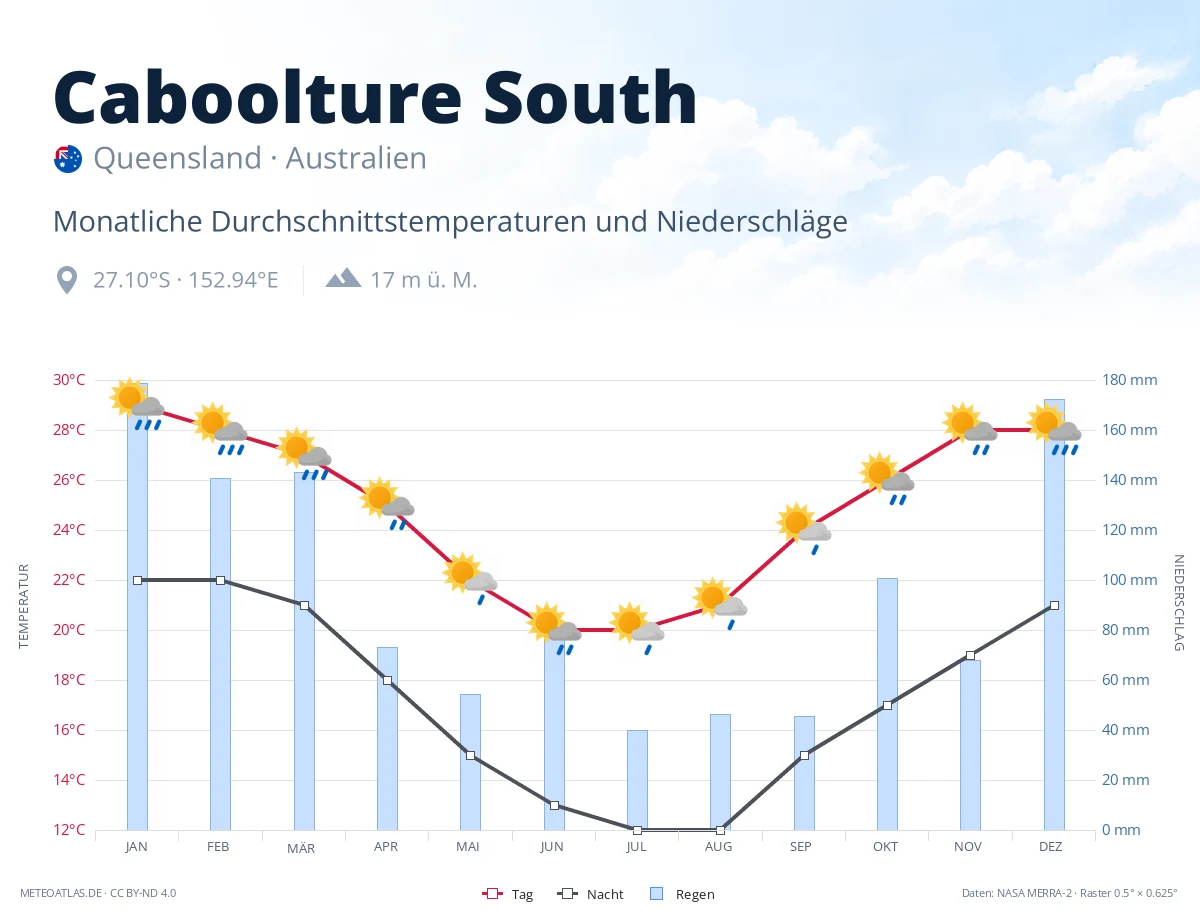Click the August weather icon
1200x920 pixels.
tap(722, 604)
